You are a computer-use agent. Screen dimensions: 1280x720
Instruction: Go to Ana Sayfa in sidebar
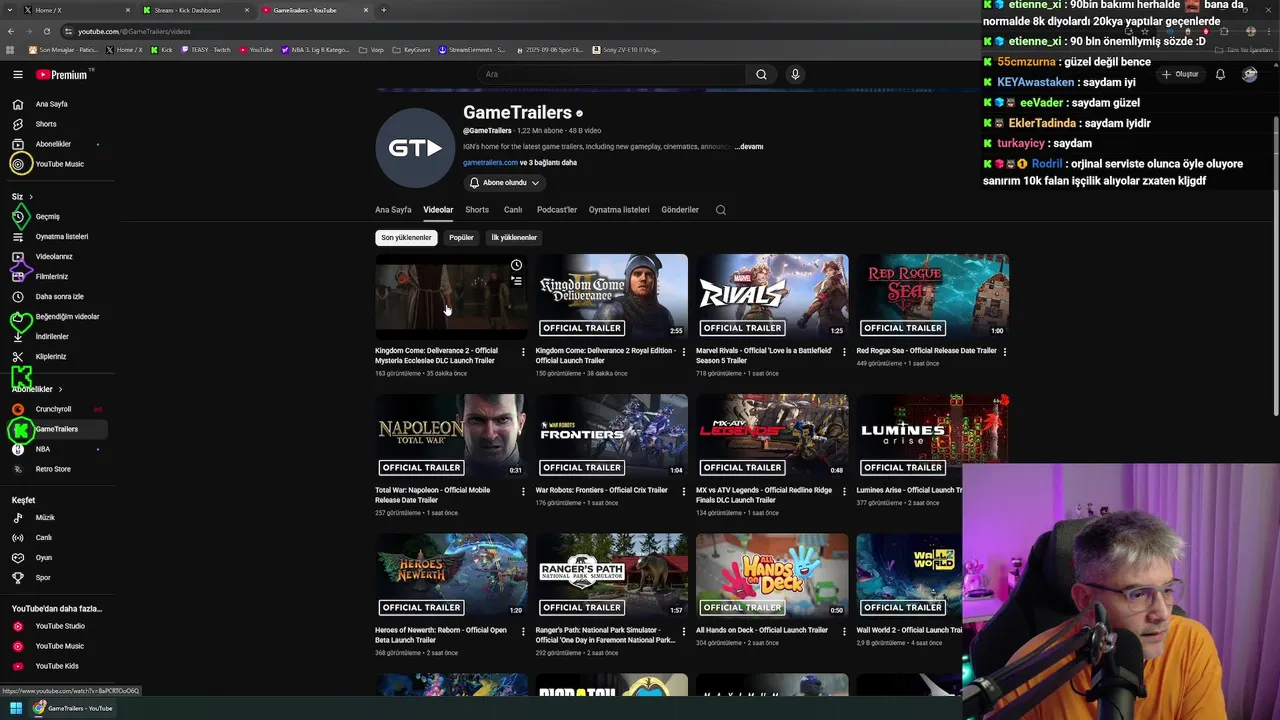click(x=54, y=104)
